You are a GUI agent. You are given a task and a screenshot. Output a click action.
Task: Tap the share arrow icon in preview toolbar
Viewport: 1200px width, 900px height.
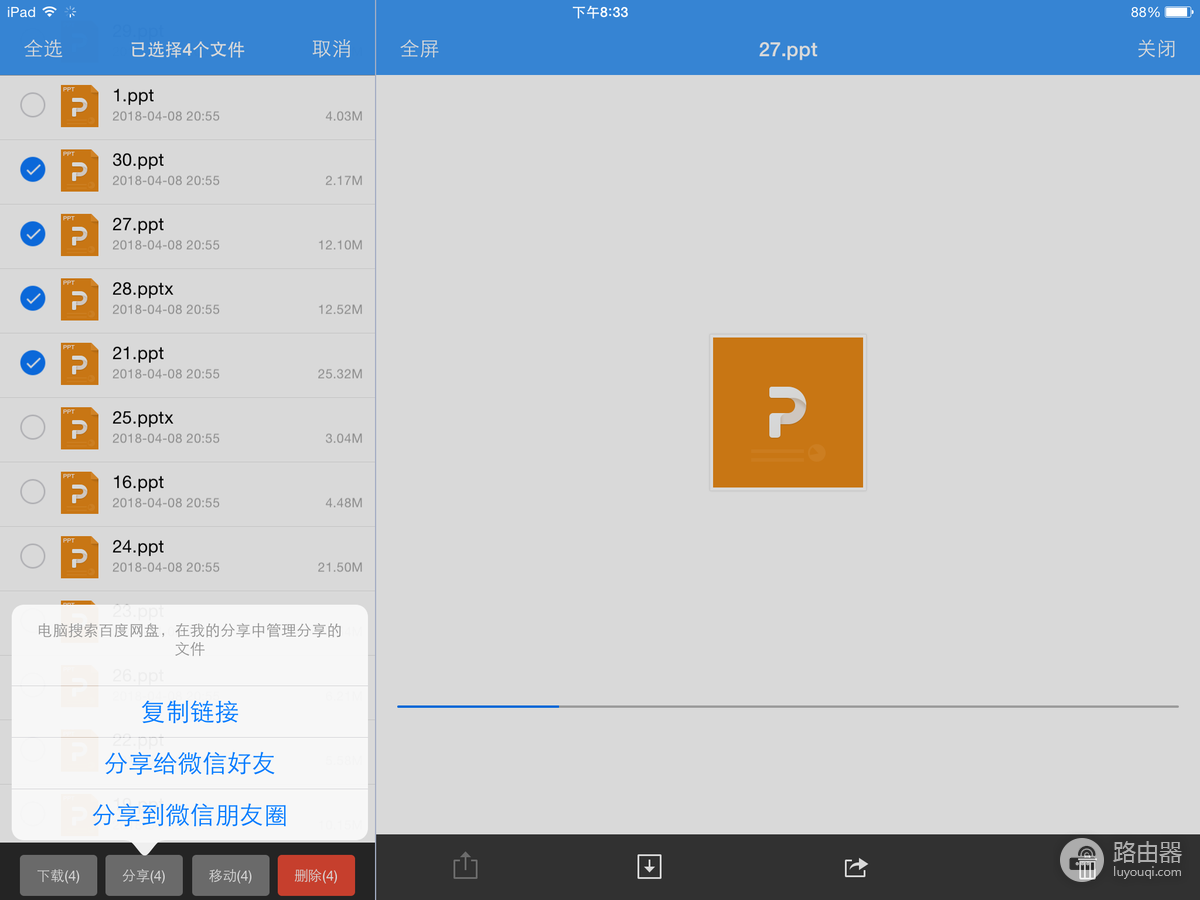855,867
